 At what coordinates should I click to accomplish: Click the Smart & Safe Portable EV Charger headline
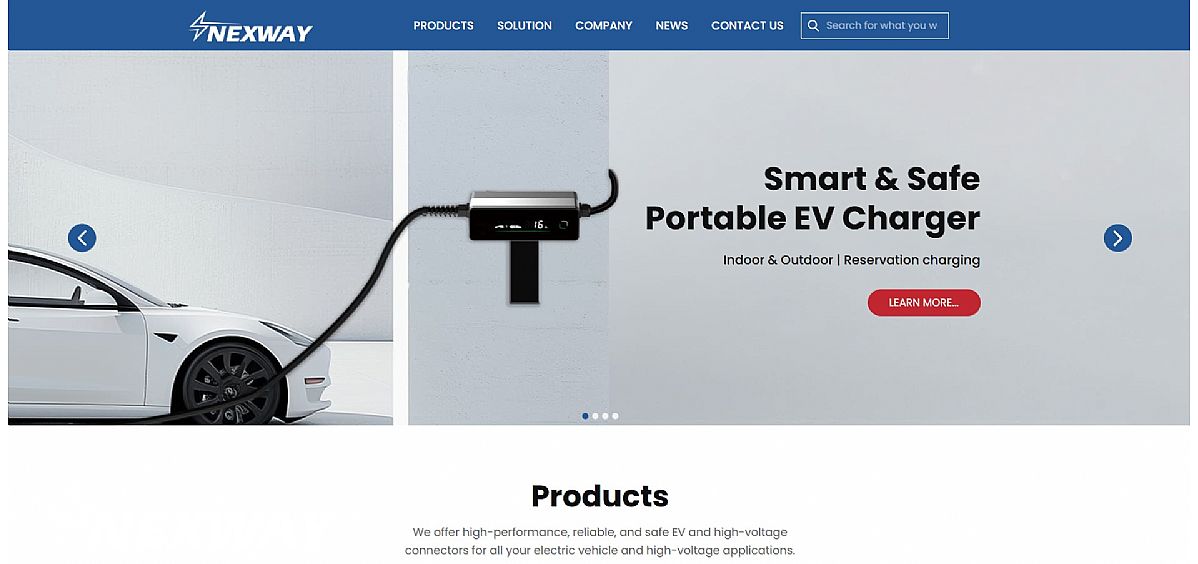(812, 199)
